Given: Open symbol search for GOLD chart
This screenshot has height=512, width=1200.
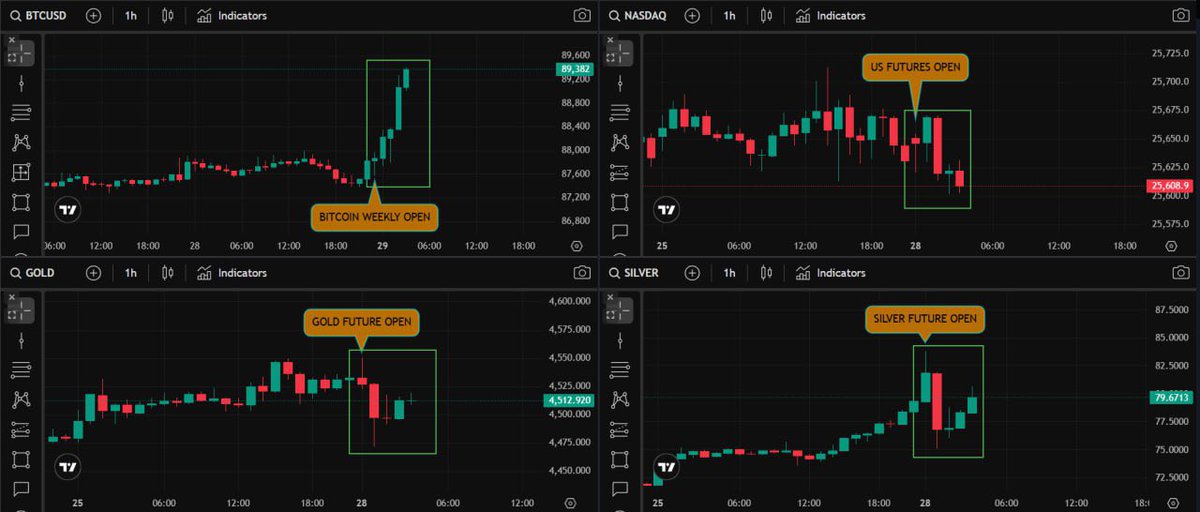Looking at the screenshot, I should [x=32, y=272].
